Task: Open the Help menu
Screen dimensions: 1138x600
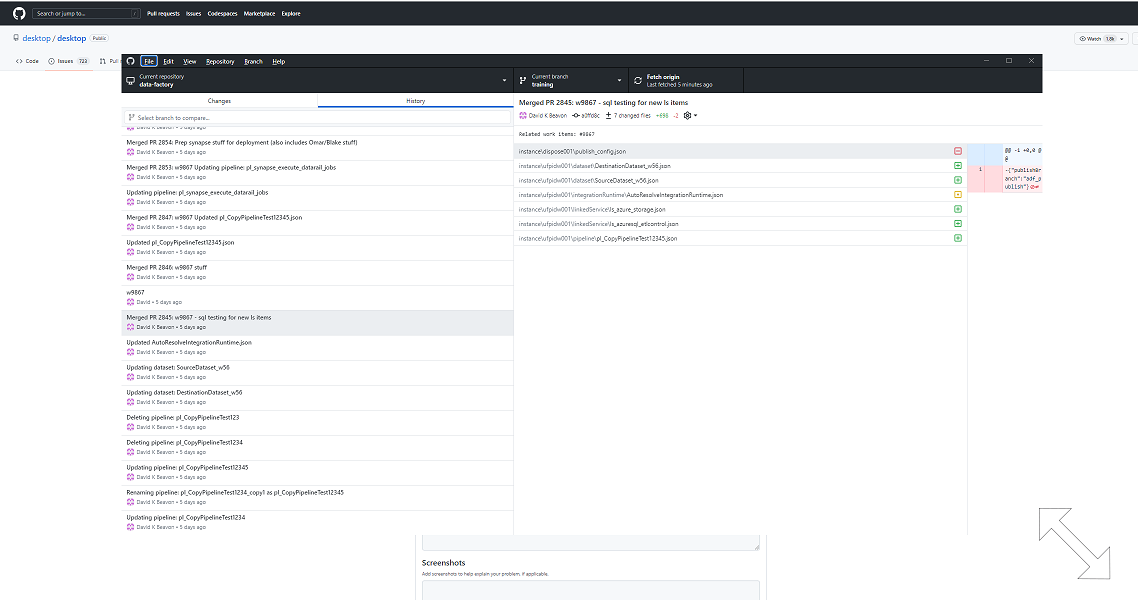Action: click(279, 61)
